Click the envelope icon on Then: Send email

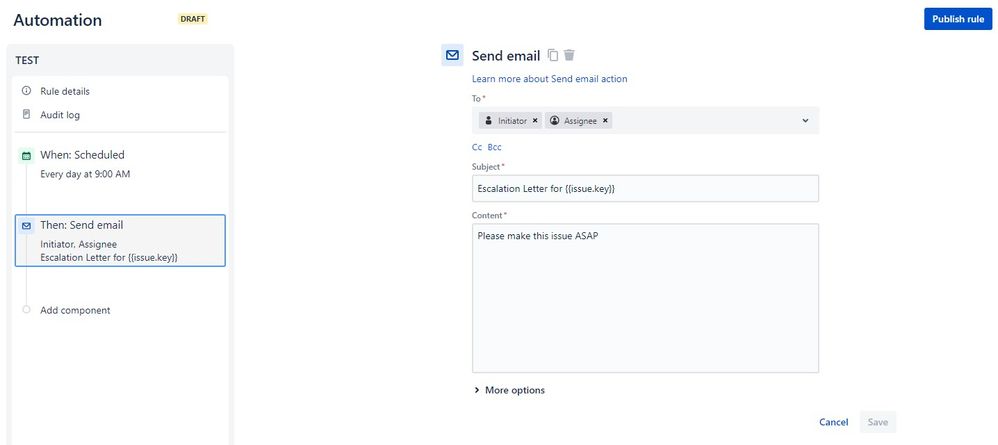click(26, 226)
